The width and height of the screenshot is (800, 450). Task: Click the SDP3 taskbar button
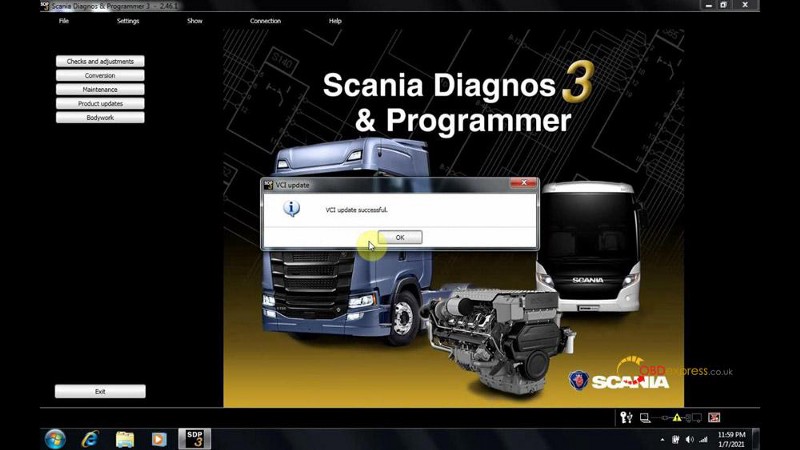[194, 439]
